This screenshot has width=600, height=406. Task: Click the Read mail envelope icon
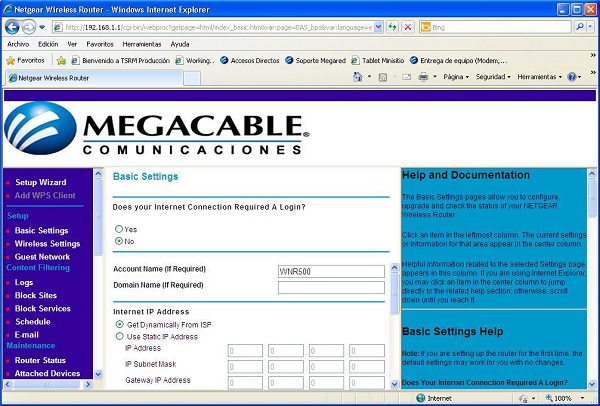[406, 77]
